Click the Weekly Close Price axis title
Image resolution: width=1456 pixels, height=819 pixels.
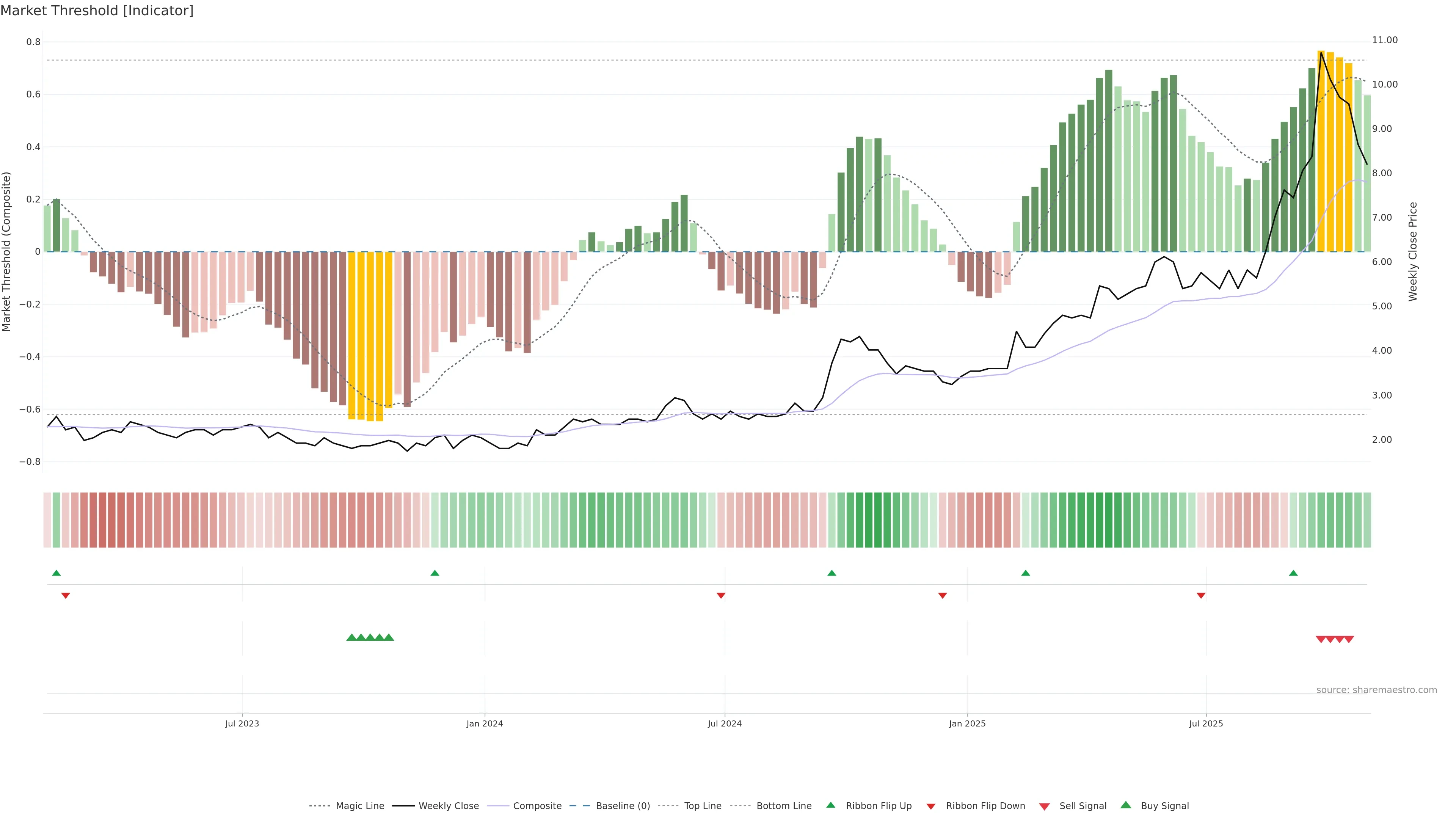pyautogui.click(x=1412, y=251)
